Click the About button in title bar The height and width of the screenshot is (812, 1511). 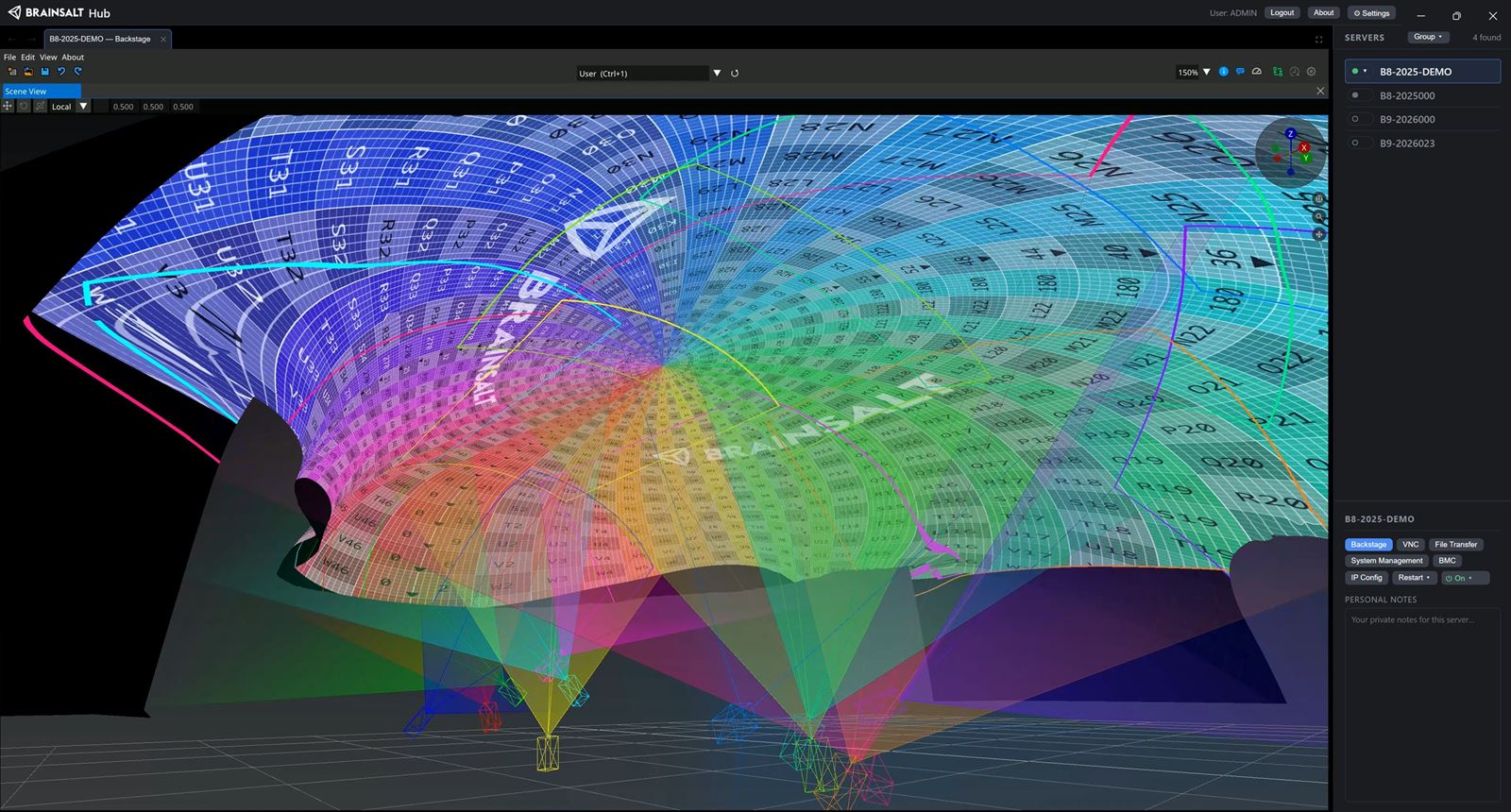(1324, 13)
